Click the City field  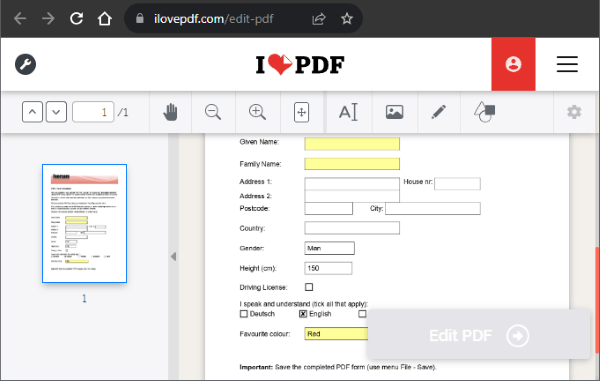pos(433,208)
